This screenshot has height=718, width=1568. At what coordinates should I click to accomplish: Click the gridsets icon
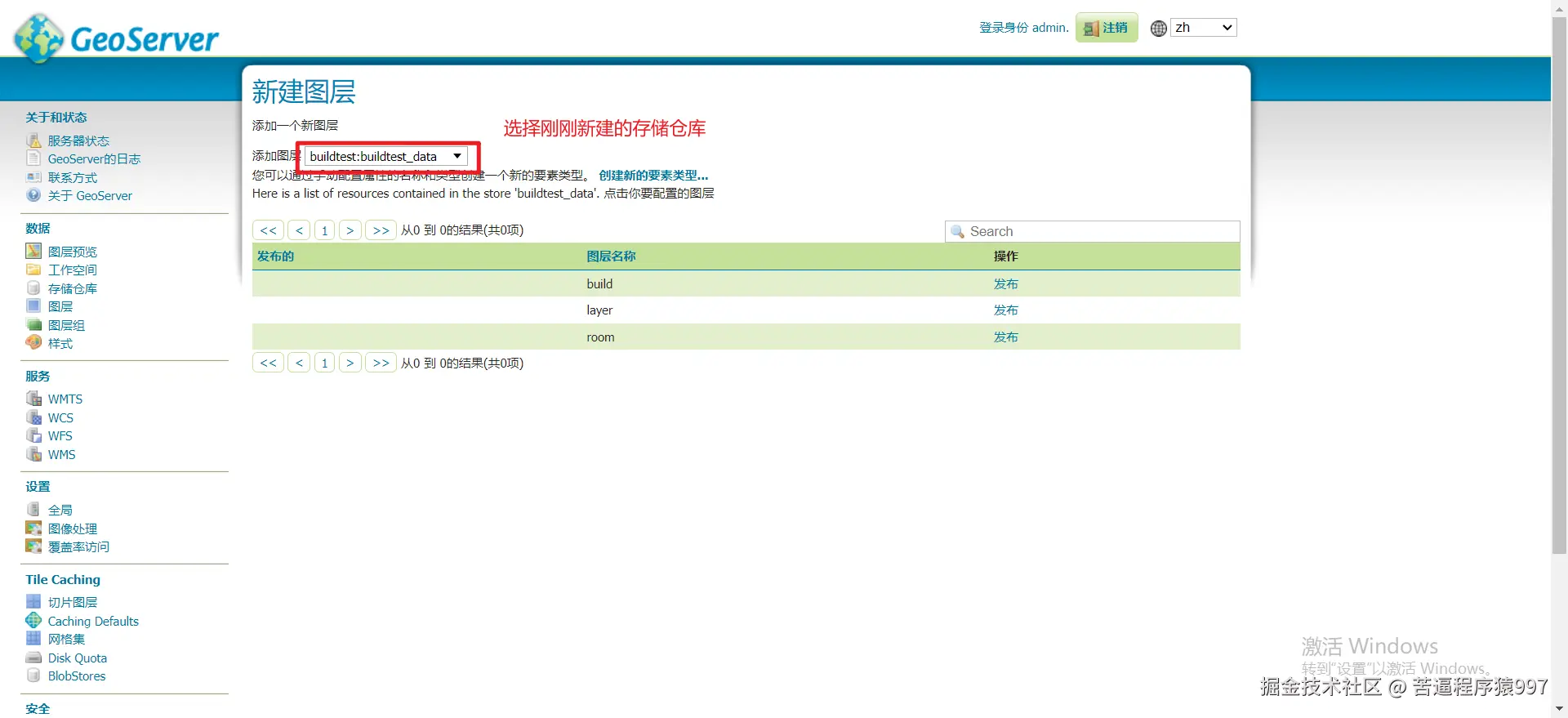click(33, 638)
